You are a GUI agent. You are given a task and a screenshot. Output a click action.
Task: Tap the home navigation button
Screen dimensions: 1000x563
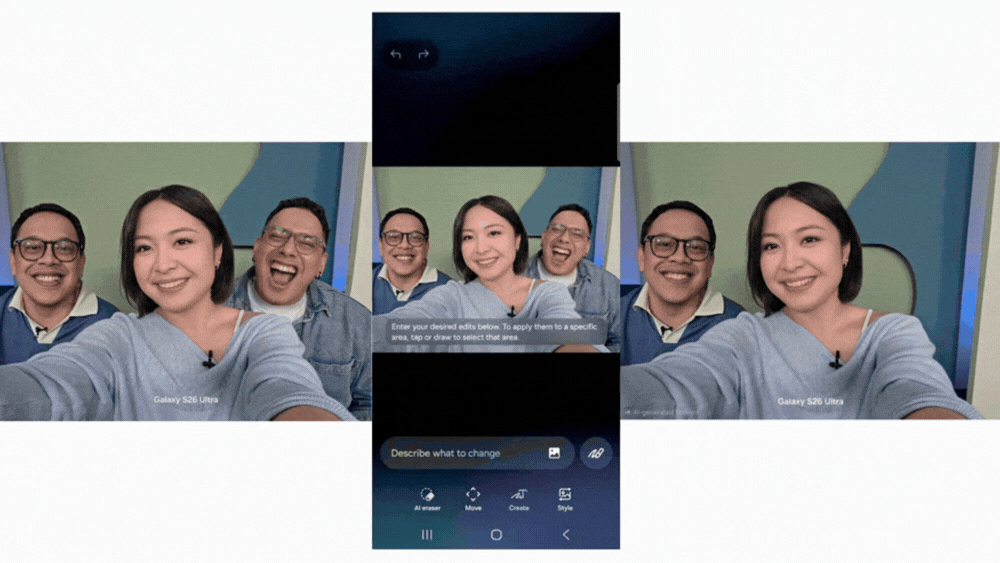click(496, 535)
